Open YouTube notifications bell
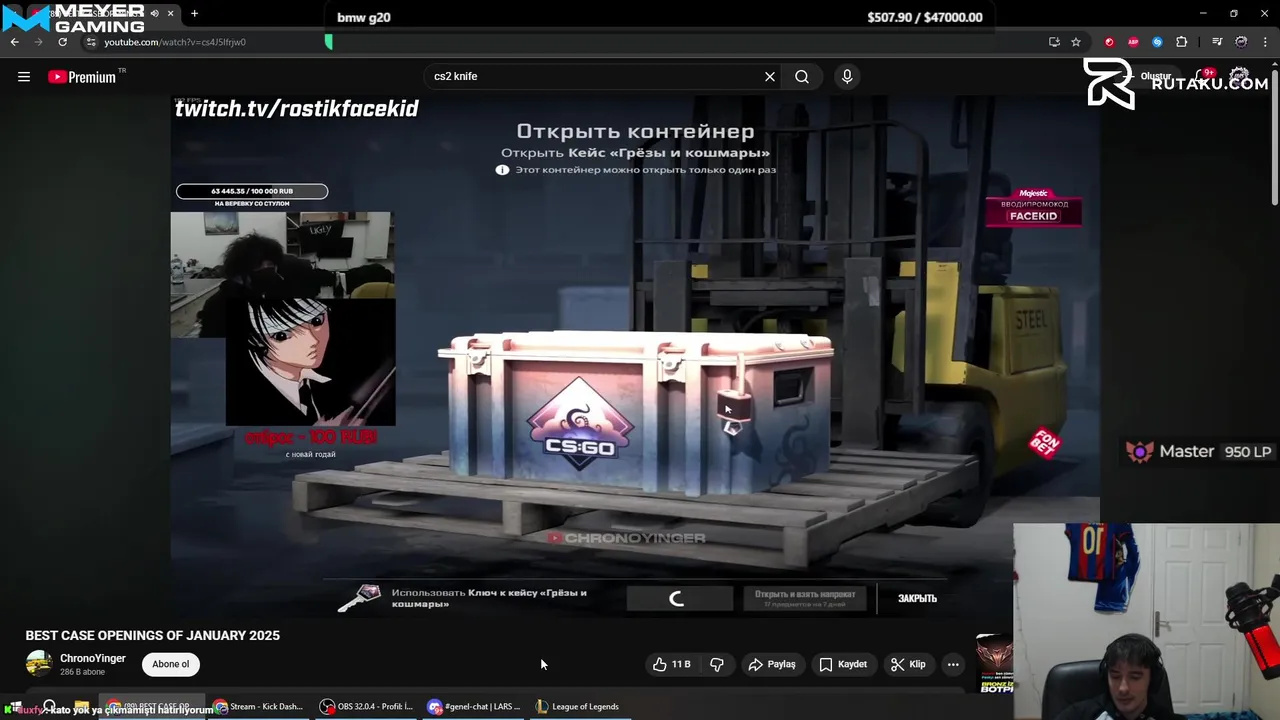1280x720 pixels. (x=1205, y=77)
